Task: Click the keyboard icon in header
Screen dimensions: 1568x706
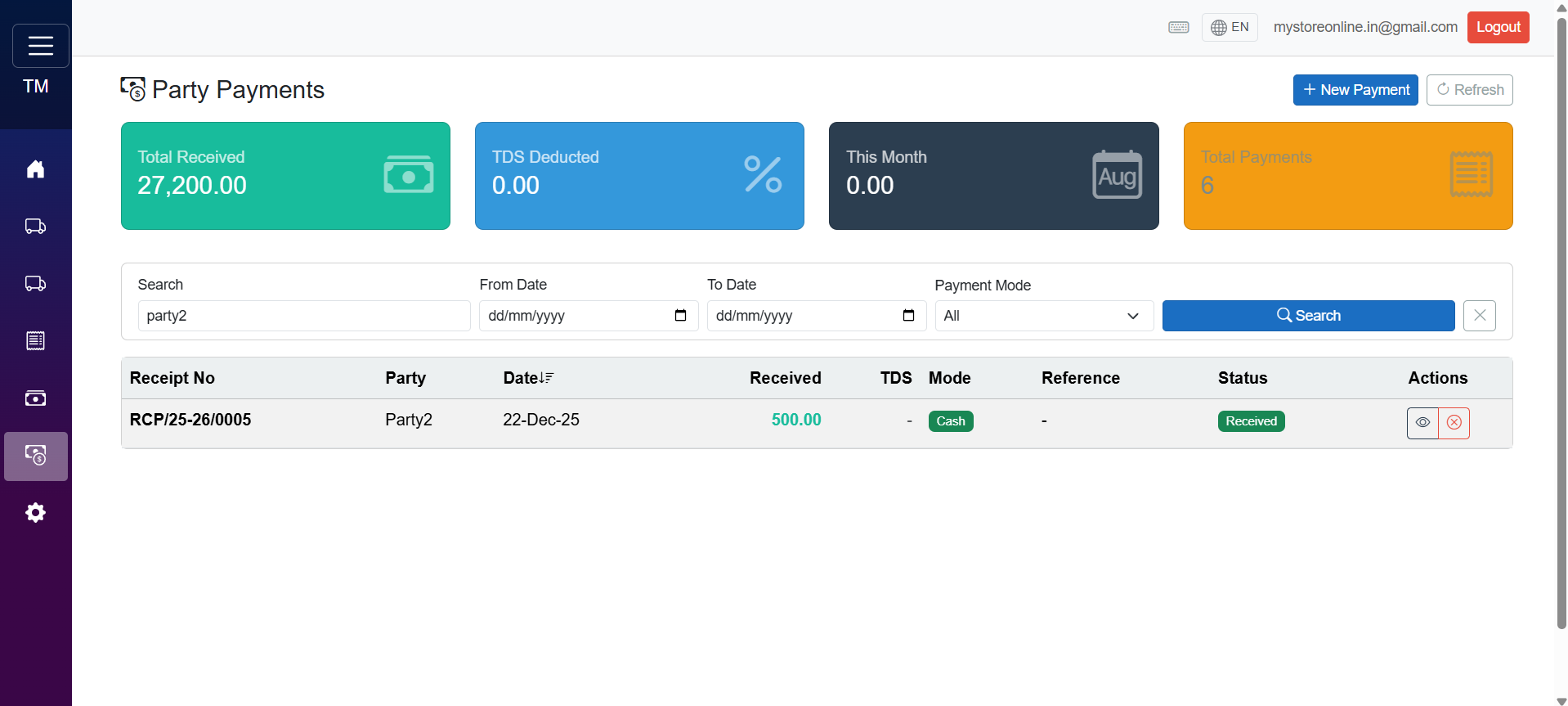Action: [x=1178, y=28]
